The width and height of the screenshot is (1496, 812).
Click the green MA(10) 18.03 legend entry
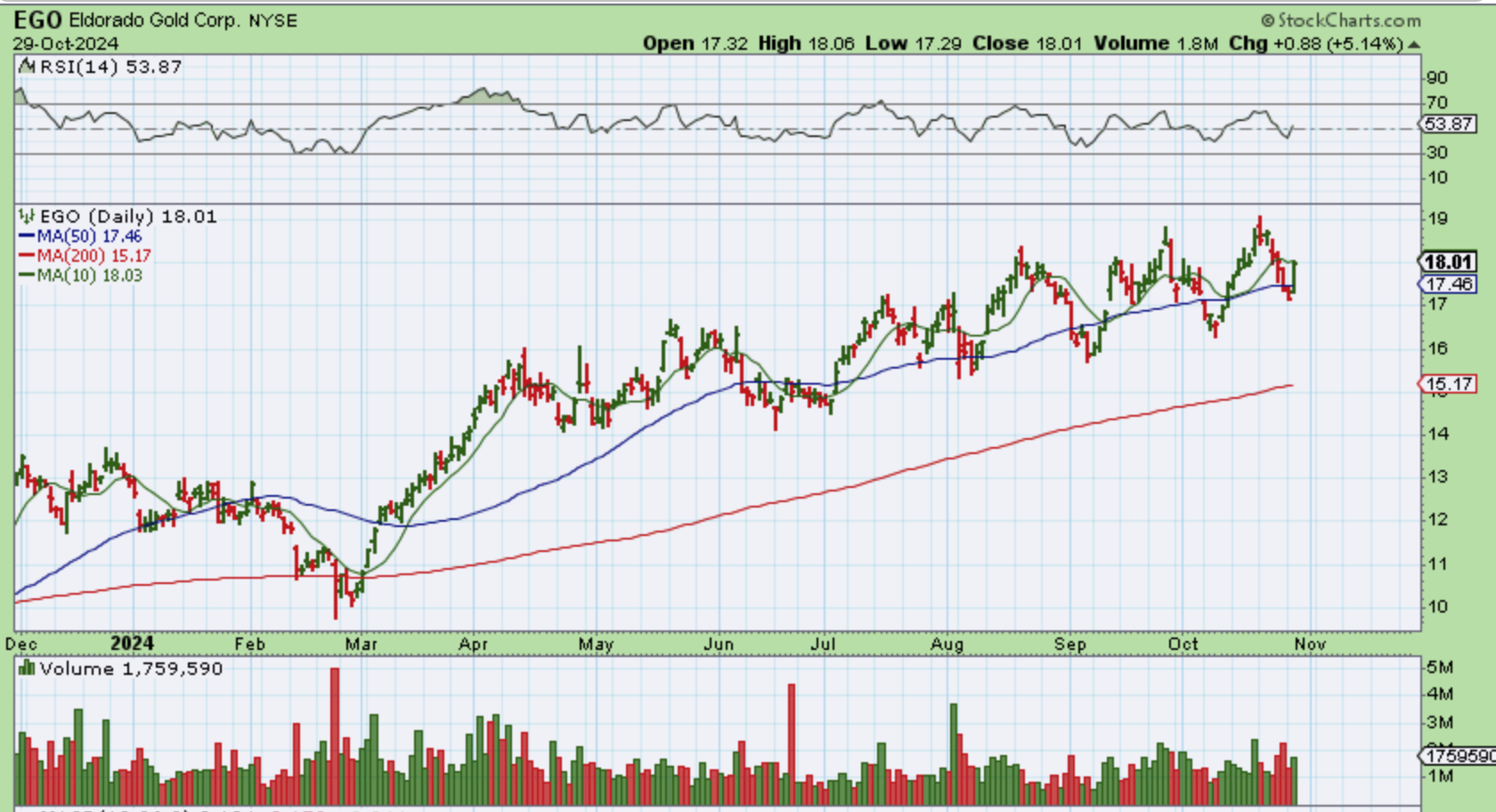coord(81,275)
